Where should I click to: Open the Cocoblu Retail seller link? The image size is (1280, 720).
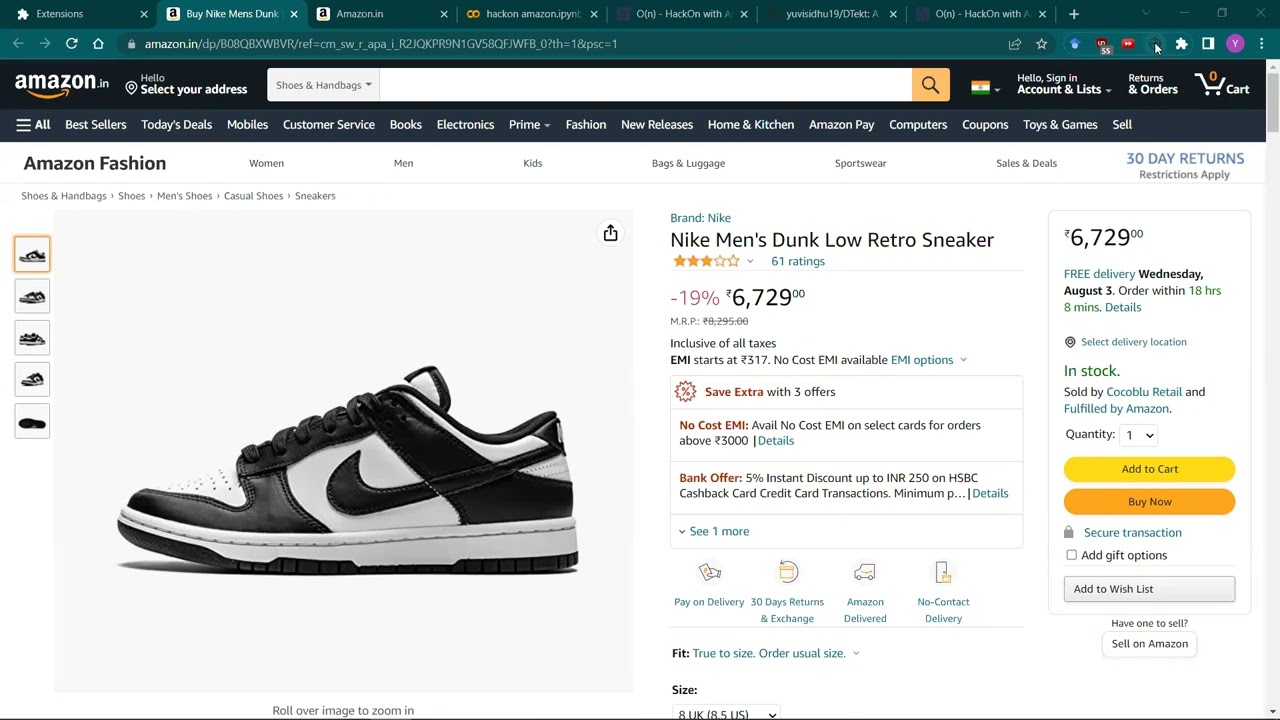(x=1144, y=392)
